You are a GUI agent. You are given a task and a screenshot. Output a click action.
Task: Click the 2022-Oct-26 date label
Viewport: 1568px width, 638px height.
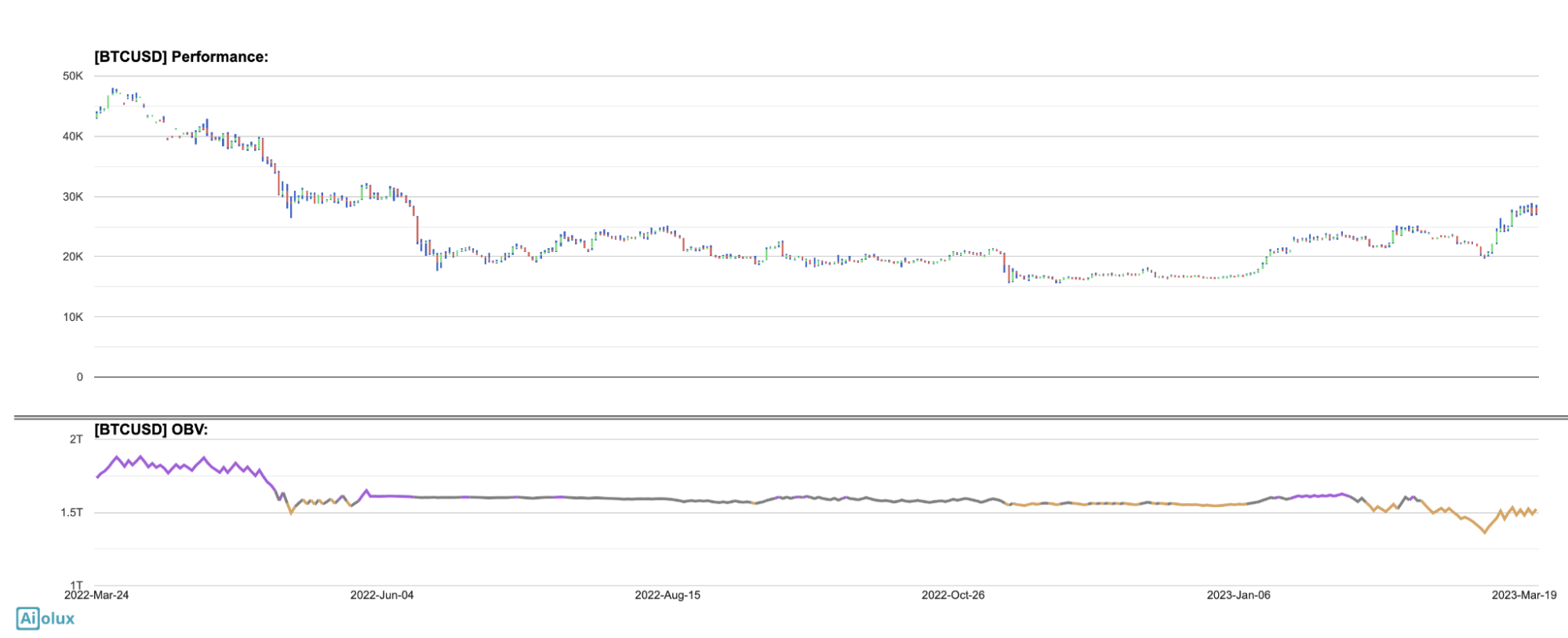(x=953, y=595)
